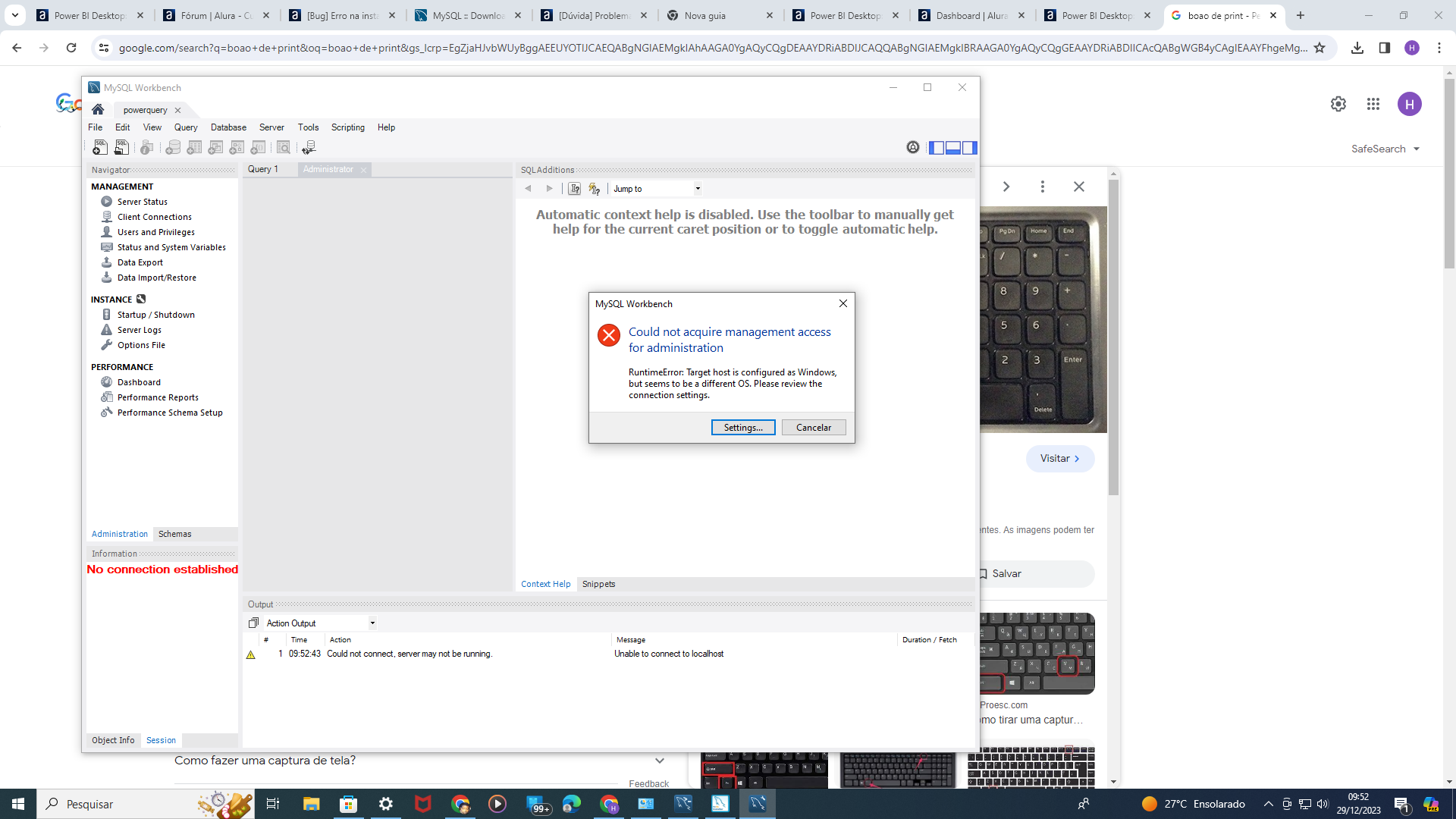The width and height of the screenshot is (1456, 819).
Task: Open the Scripting menu
Action: click(348, 127)
